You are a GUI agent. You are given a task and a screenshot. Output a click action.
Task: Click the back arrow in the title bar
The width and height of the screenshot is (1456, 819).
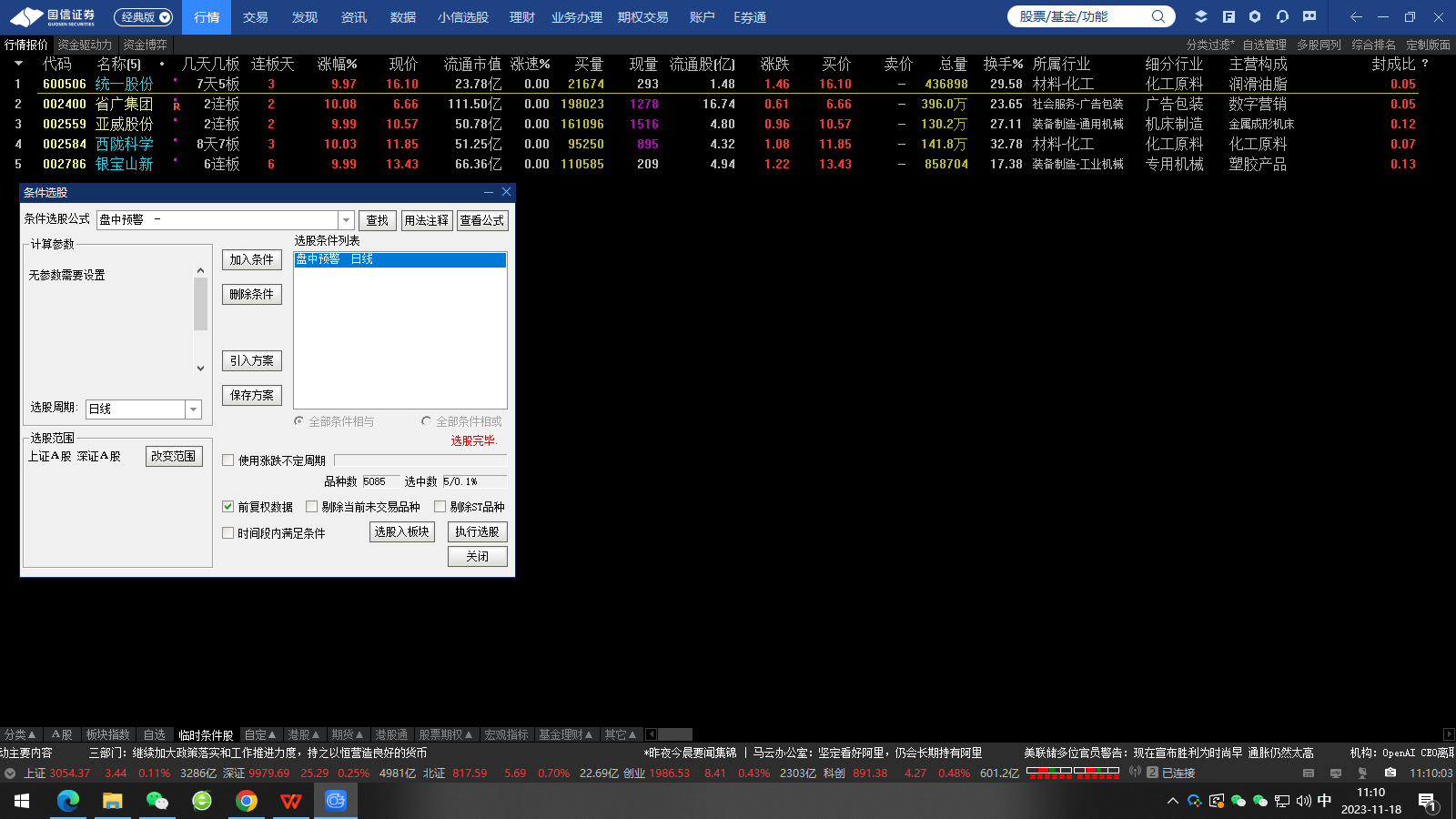point(1356,16)
